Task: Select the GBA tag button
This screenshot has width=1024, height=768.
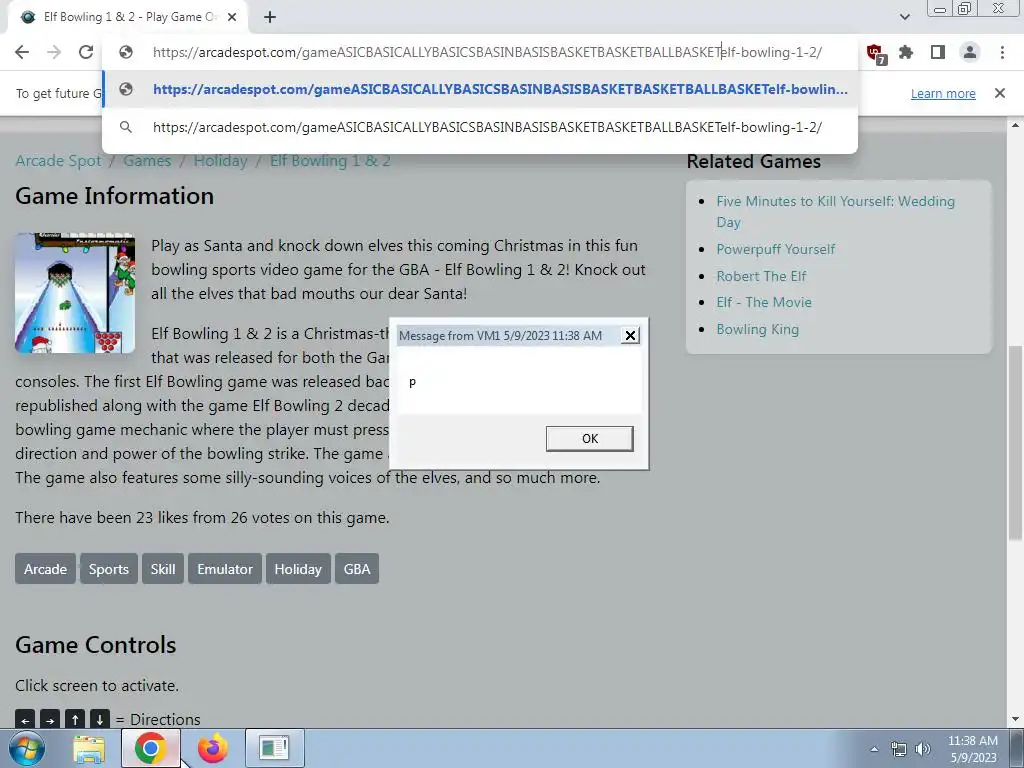Action: pyautogui.click(x=357, y=569)
